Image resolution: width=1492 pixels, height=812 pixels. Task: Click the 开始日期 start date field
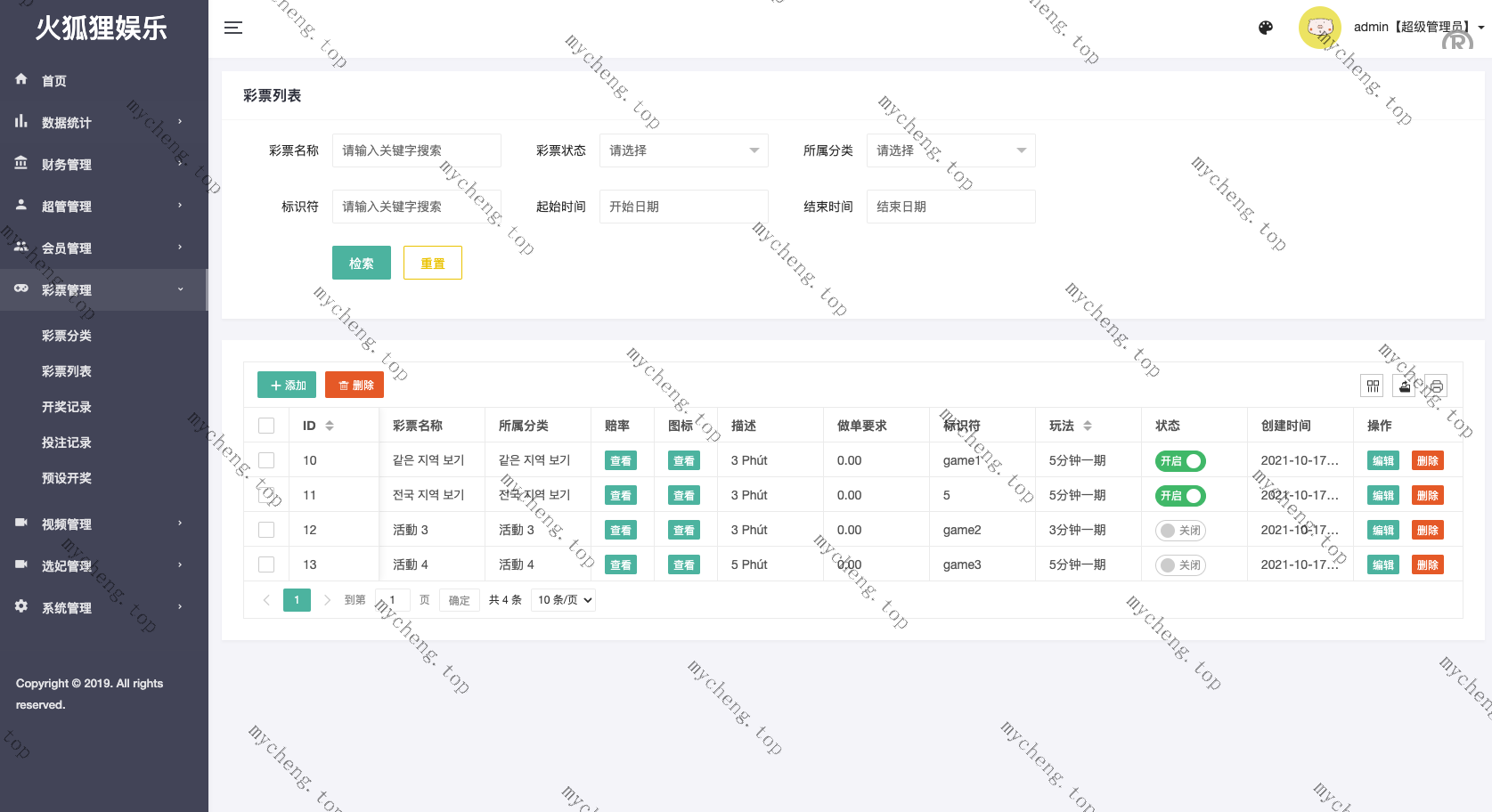[683, 207]
